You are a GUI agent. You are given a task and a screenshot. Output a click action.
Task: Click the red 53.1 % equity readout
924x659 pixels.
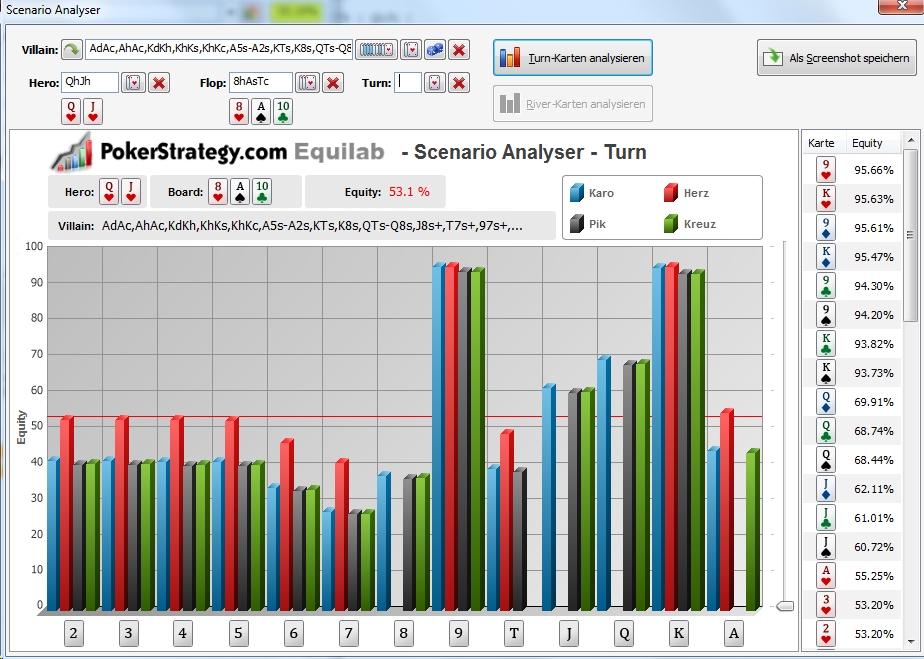409,192
